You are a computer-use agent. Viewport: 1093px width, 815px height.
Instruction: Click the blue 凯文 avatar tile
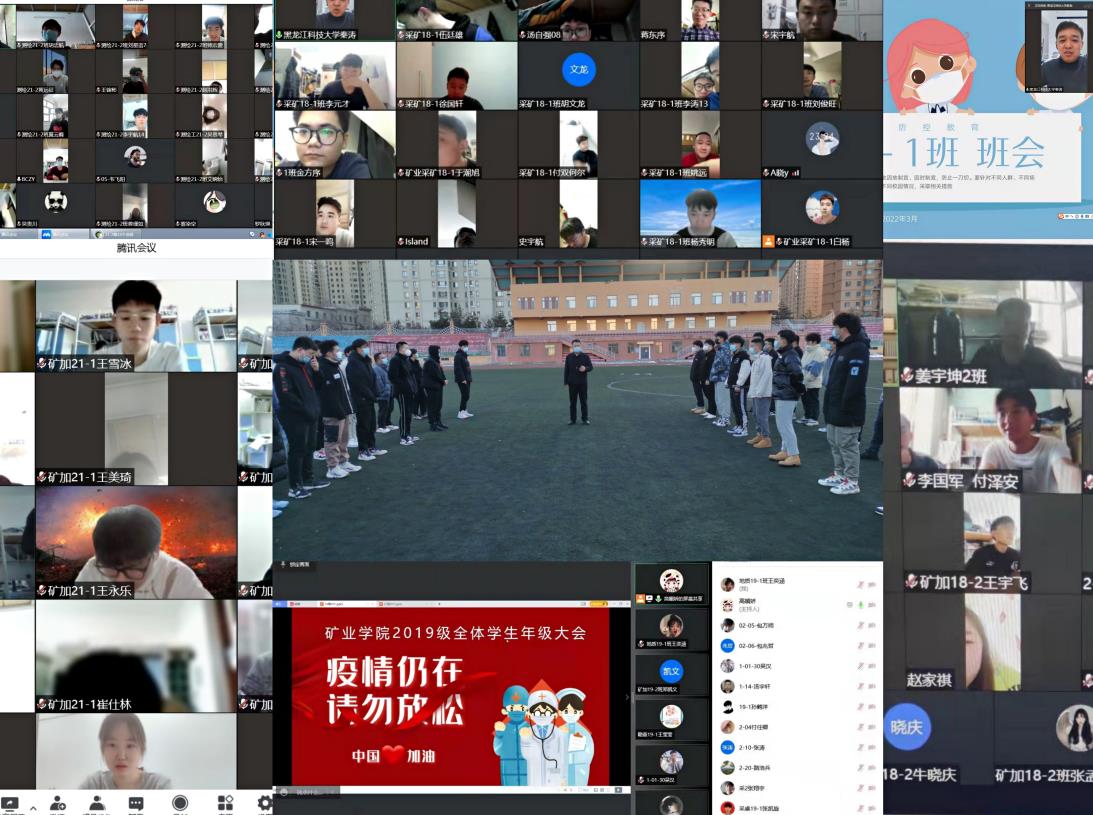[671, 670]
